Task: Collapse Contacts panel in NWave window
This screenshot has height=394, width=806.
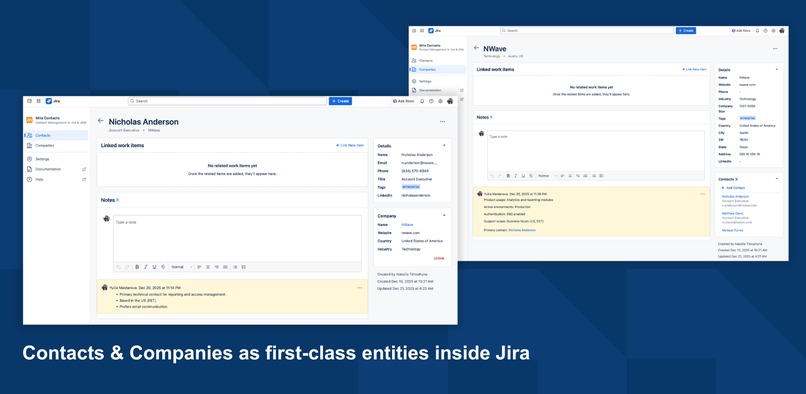Action: 777,179
